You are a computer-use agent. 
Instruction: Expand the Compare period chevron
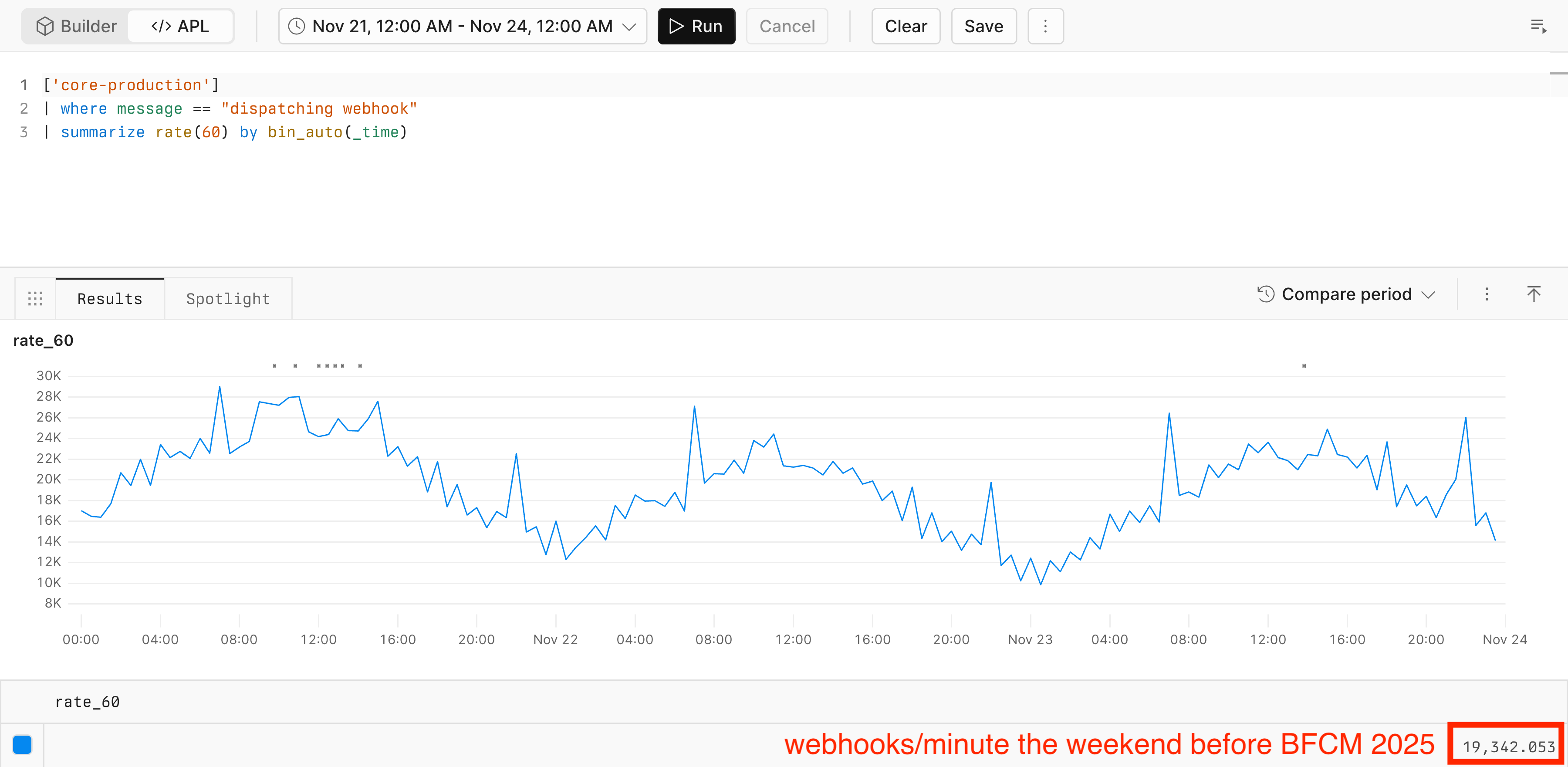[1428, 294]
